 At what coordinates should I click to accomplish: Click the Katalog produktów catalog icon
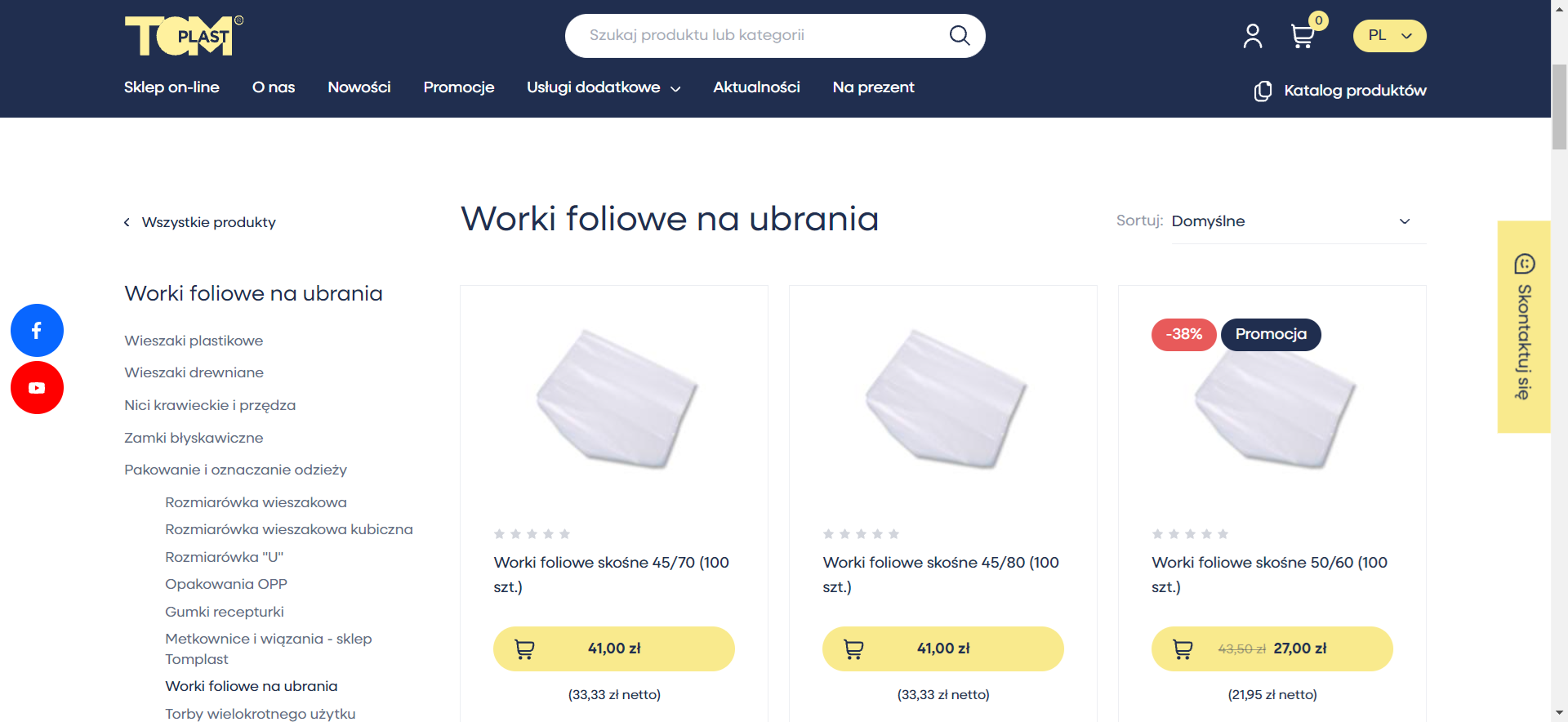point(1261,91)
